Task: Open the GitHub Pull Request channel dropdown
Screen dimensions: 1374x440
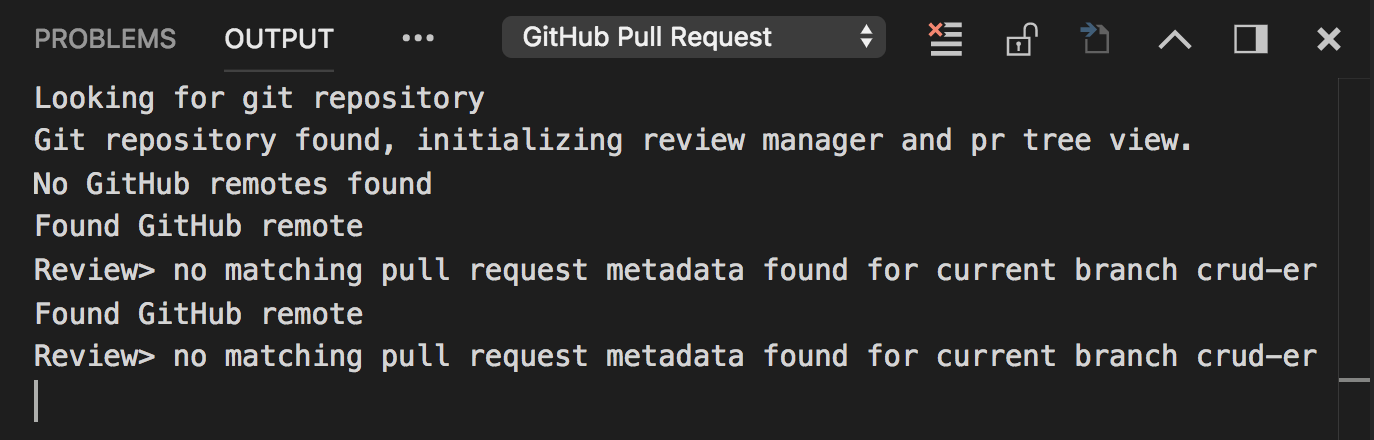Action: 693,38
